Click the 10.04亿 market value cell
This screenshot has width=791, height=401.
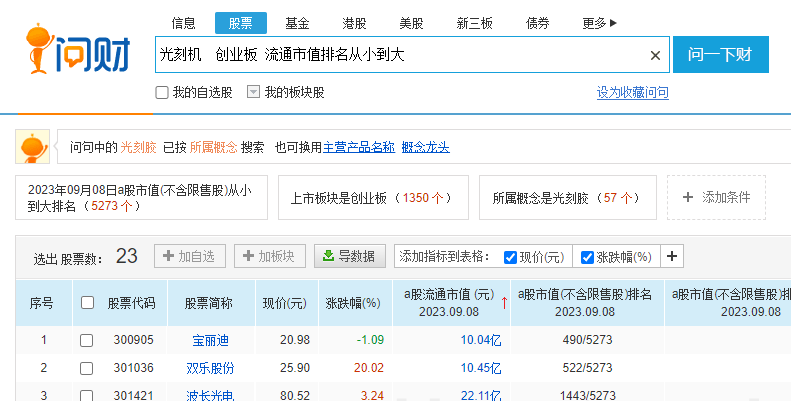click(481, 340)
